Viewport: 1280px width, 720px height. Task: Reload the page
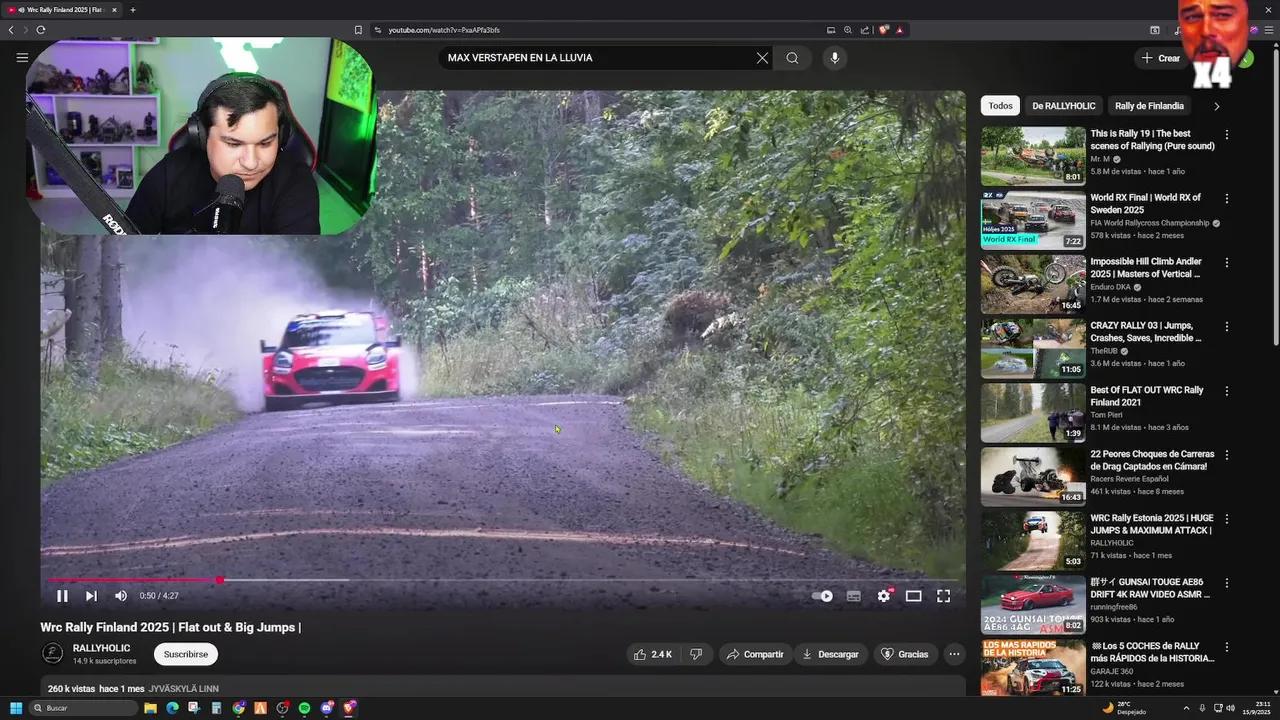40,30
